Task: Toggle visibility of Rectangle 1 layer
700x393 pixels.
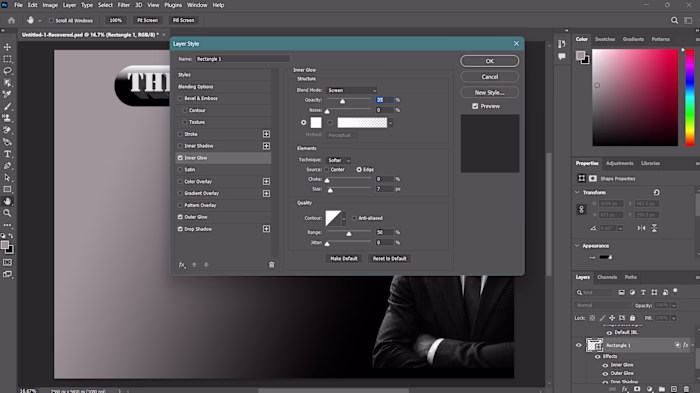Action: click(579, 345)
